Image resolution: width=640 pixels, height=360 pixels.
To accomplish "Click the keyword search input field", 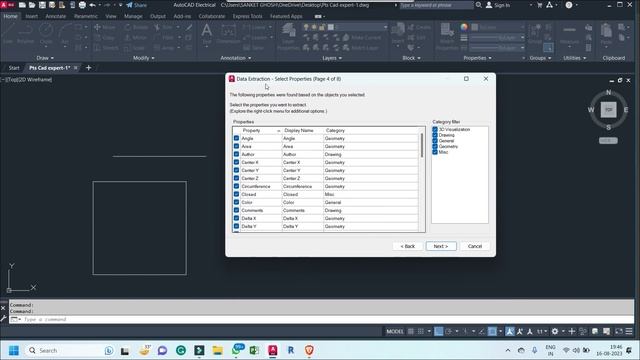I will coord(436,5).
